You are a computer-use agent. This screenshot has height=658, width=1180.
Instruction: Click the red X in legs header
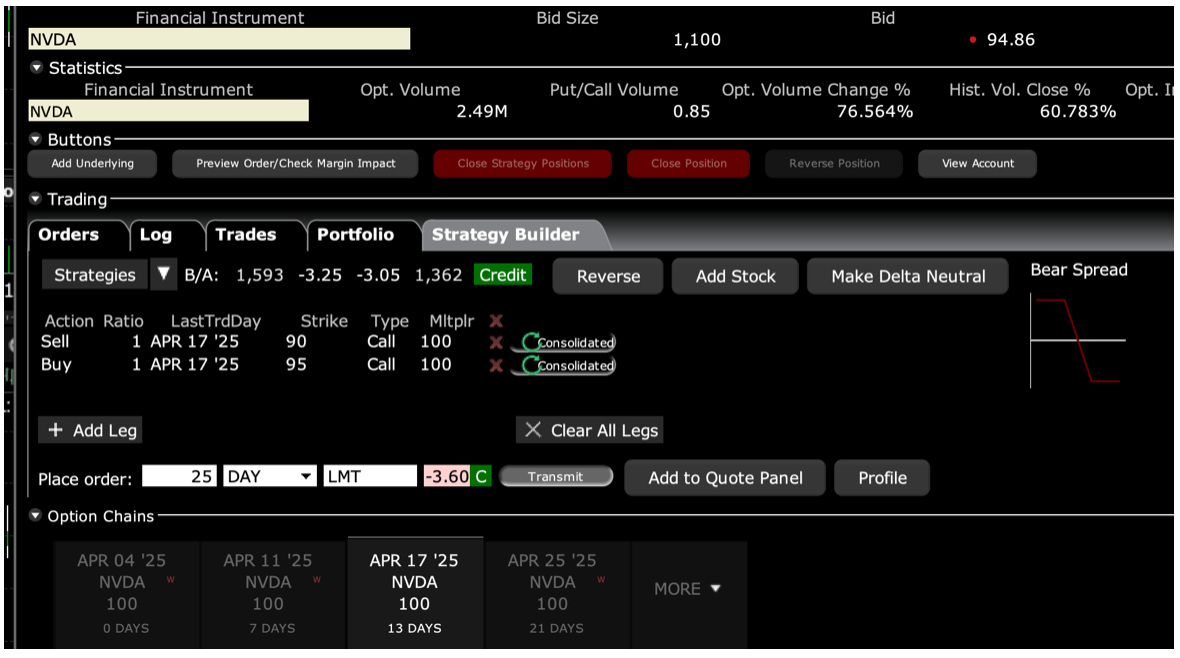pos(496,321)
